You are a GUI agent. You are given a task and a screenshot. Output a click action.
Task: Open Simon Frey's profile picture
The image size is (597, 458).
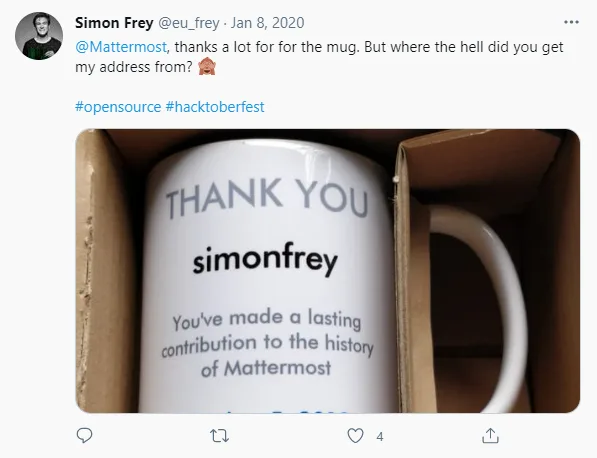(x=39, y=36)
